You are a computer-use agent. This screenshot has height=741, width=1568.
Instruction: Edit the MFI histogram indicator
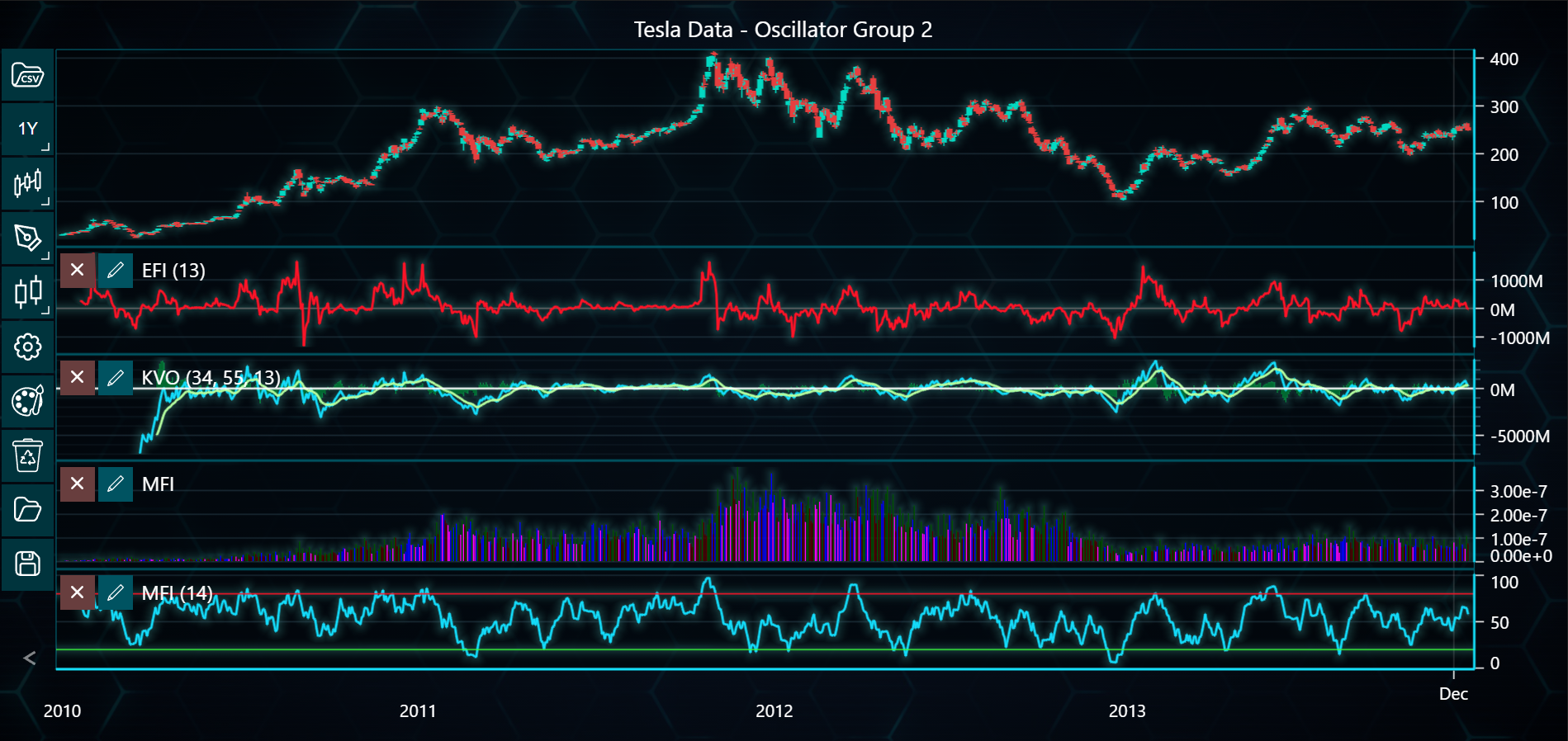pyautogui.click(x=116, y=484)
